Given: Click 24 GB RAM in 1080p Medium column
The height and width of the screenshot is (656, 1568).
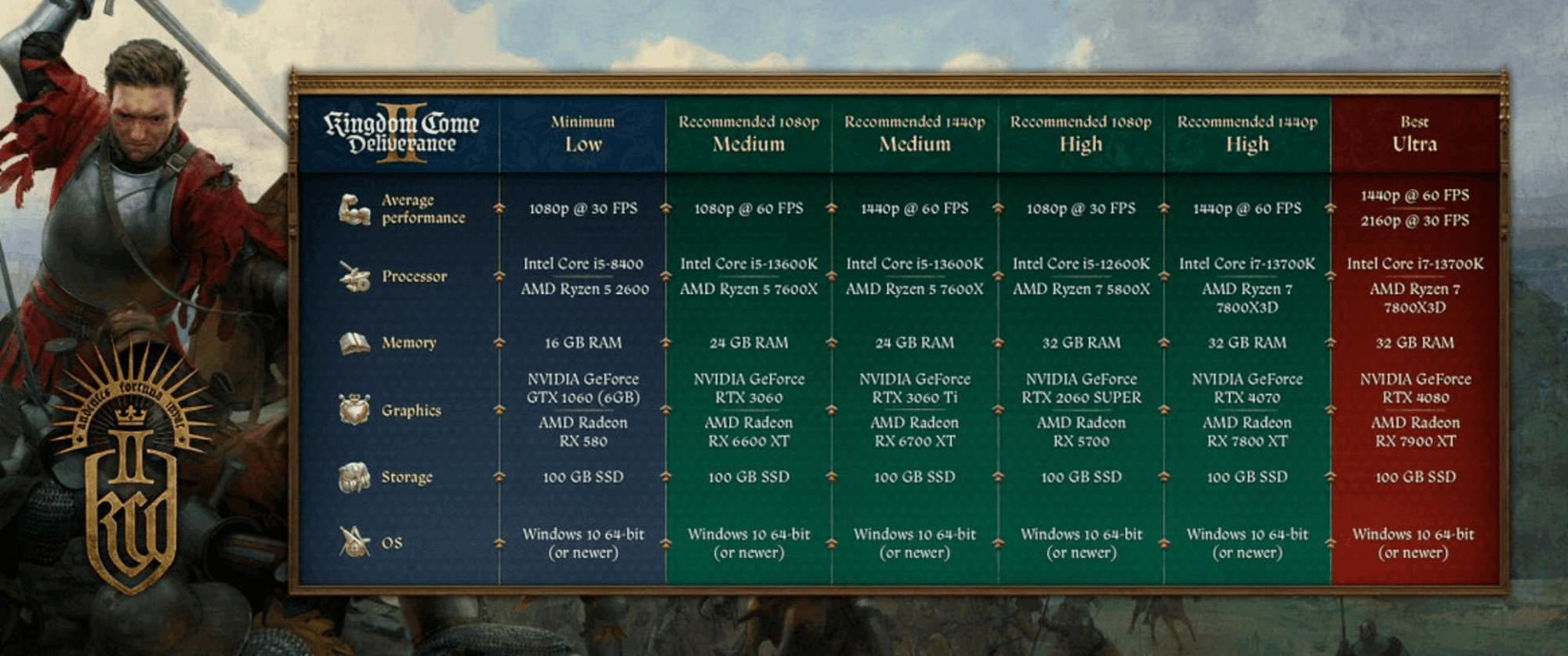Looking at the screenshot, I should (x=749, y=342).
